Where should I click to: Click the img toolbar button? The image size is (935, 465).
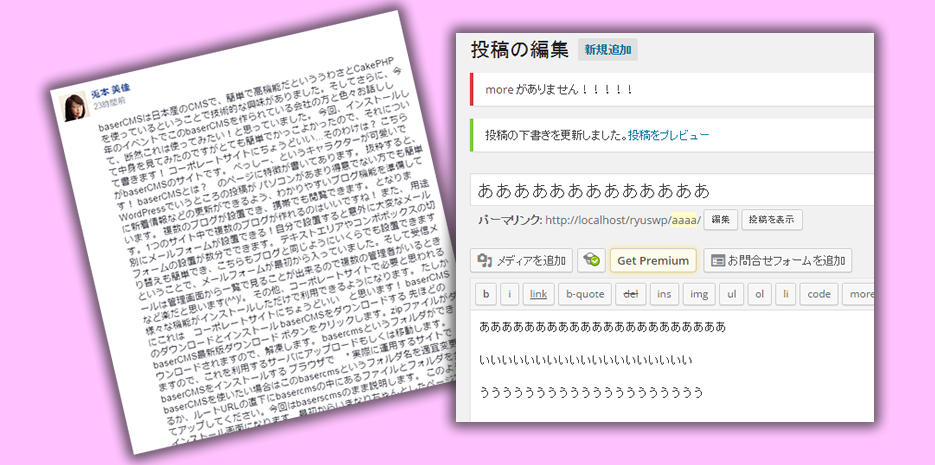698,294
